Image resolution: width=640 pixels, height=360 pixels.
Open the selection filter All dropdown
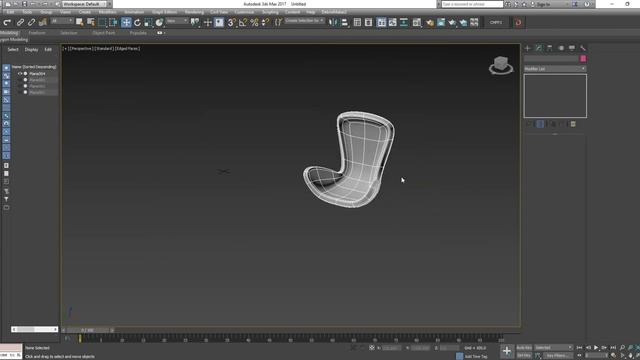click(62, 21)
